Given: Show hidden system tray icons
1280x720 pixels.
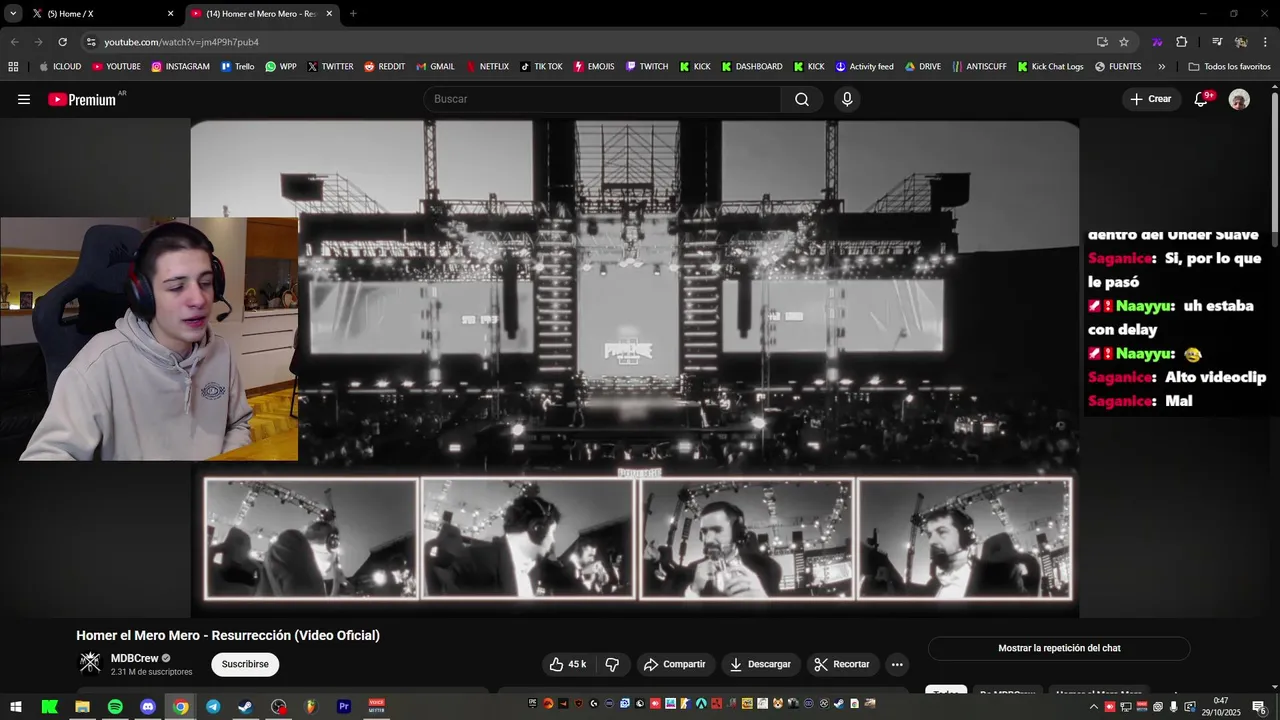Looking at the screenshot, I should tap(1093, 706).
